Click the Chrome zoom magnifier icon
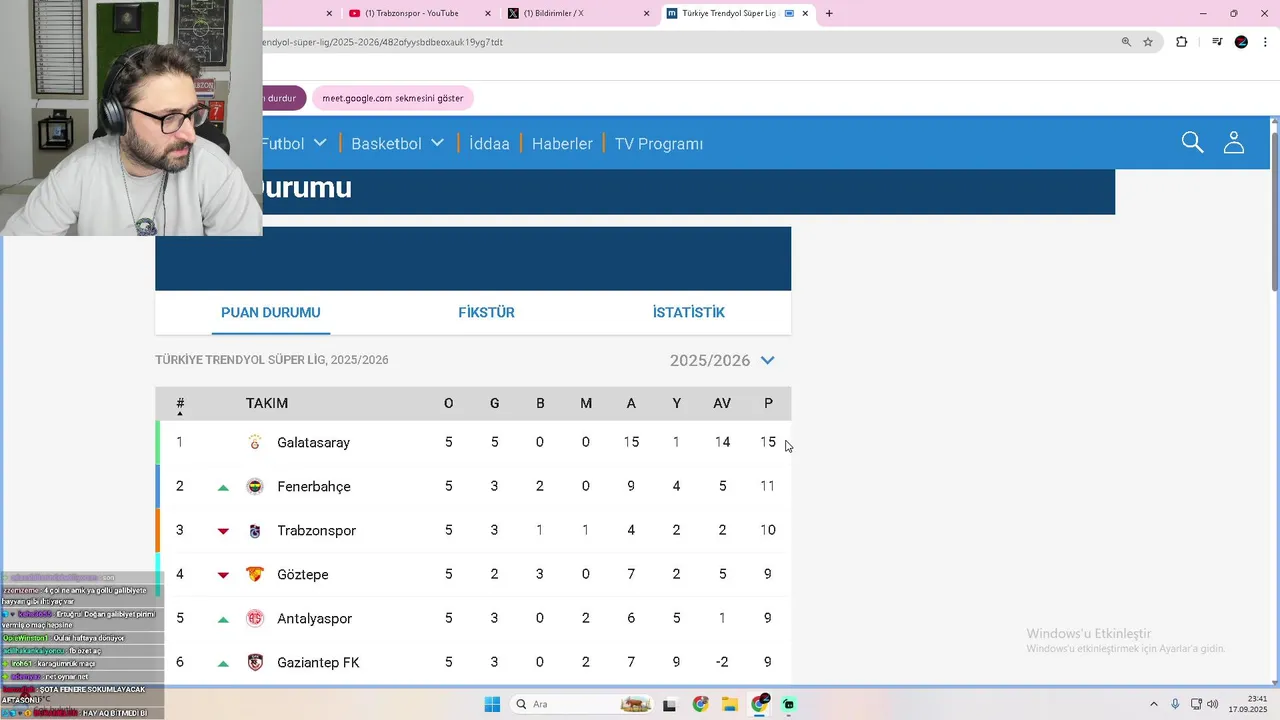Image resolution: width=1280 pixels, height=720 pixels. pyautogui.click(x=1126, y=42)
